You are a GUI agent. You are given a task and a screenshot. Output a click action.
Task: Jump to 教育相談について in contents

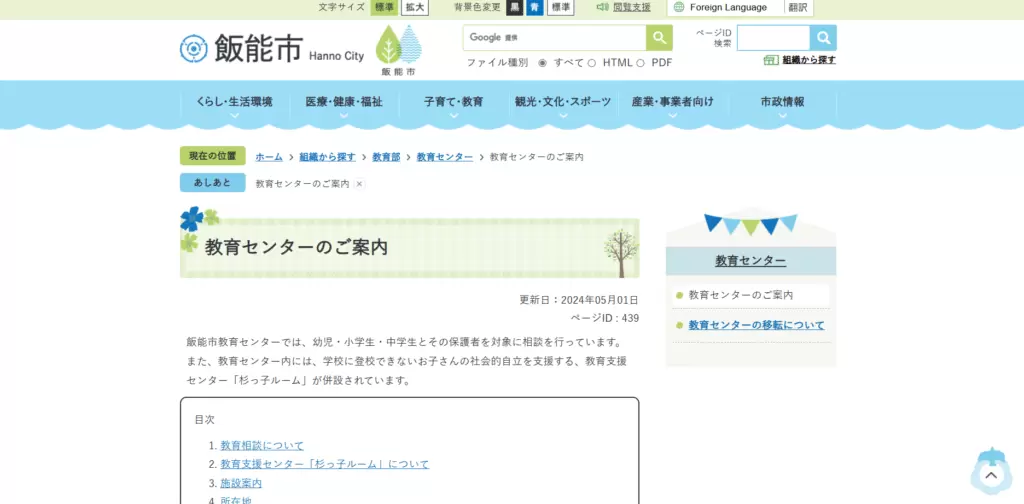click(262, 445)
